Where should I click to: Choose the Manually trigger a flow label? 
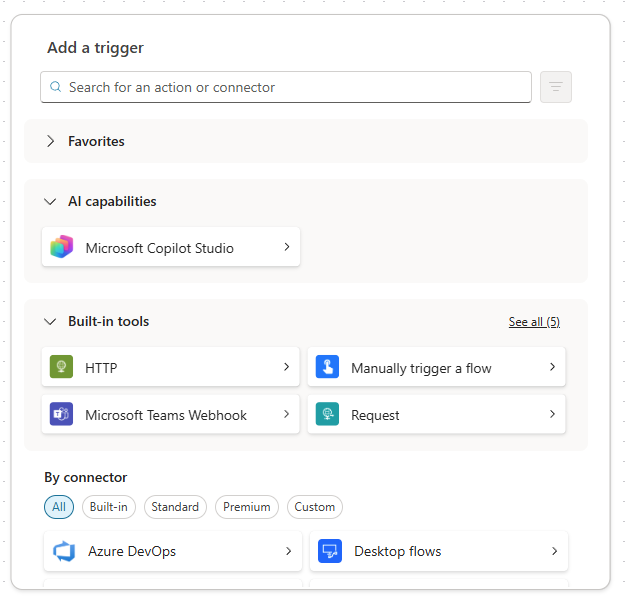point(421,368)
